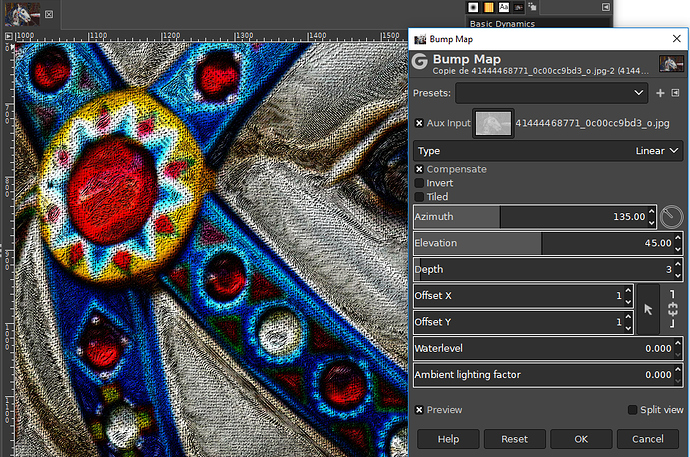690x457 pixels.
Task: Open the Brushes tab in the top dock
Action: pos(473,7)
